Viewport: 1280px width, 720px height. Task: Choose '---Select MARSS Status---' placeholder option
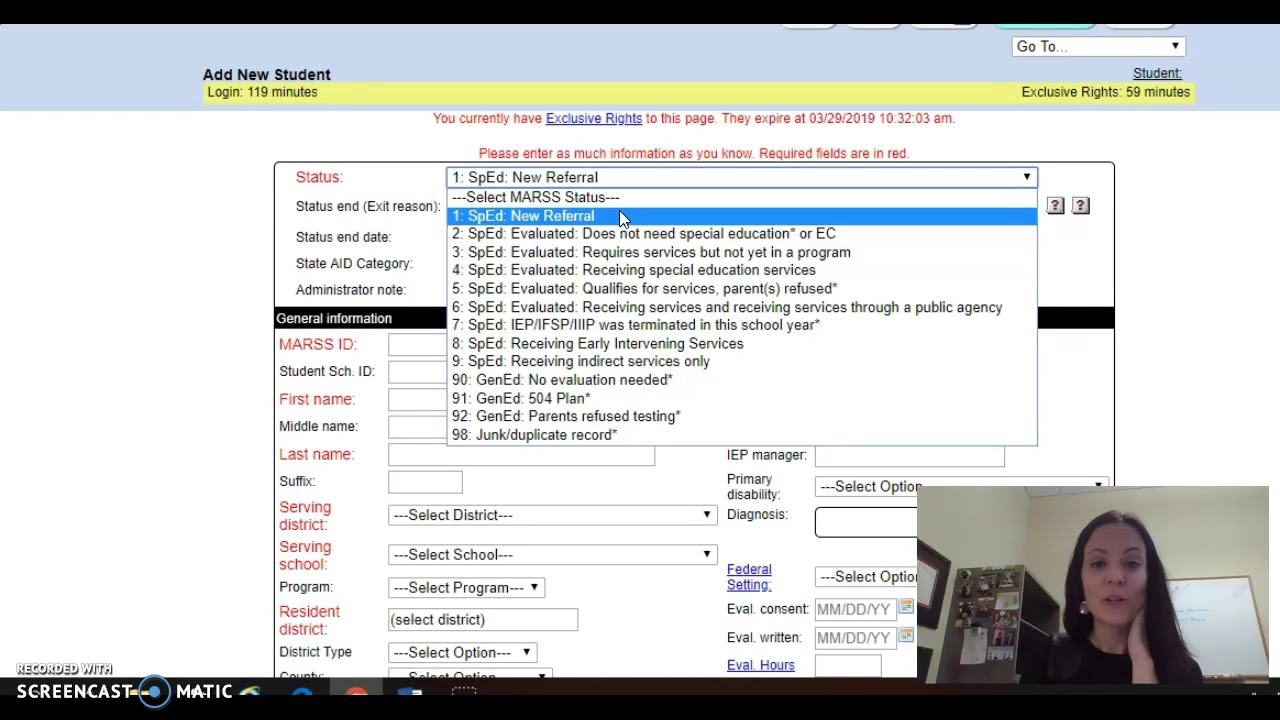(742, 197)
